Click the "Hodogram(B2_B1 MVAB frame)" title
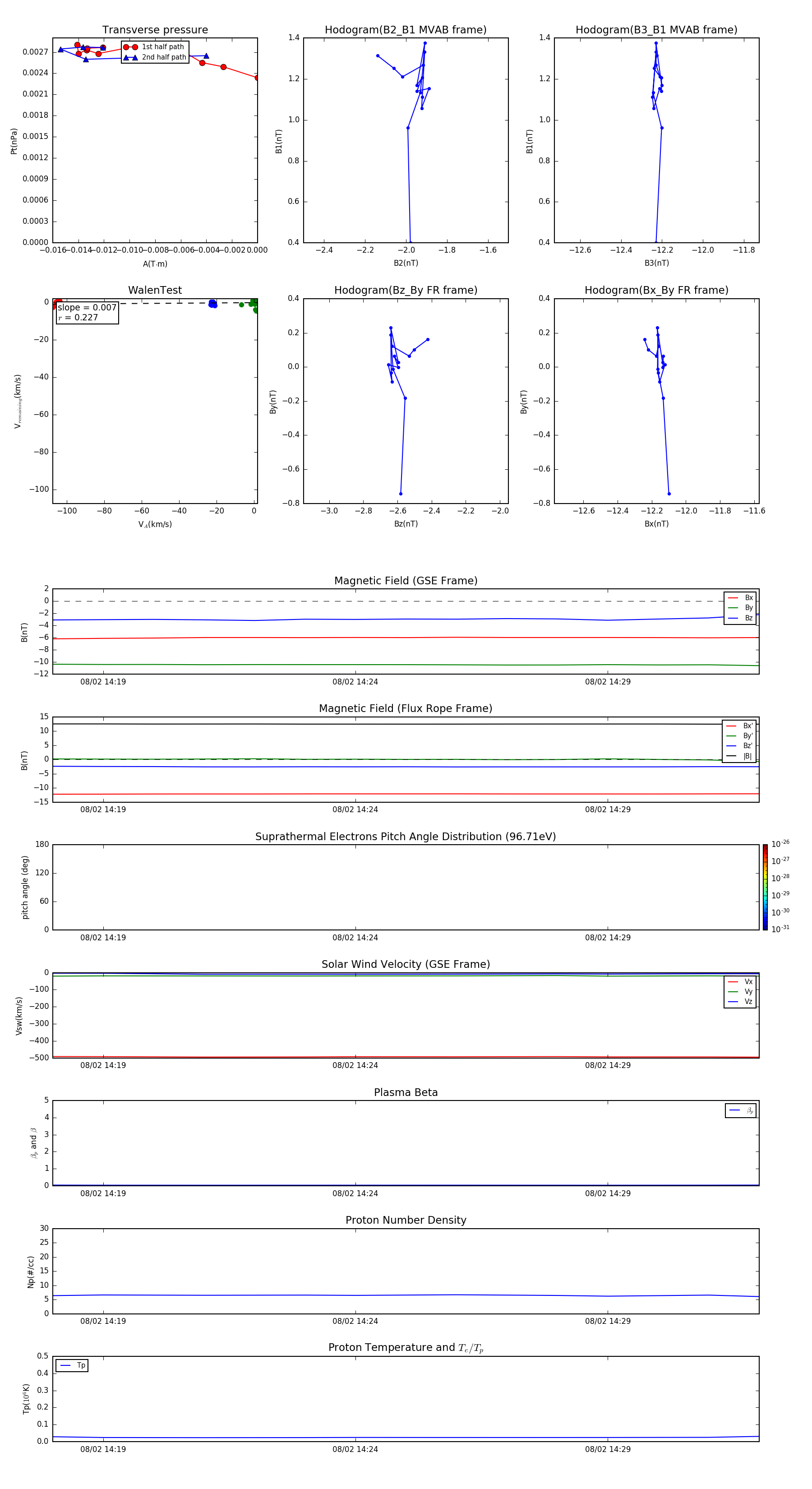The width and height of the screenshot is (812, 1489). 406,30
